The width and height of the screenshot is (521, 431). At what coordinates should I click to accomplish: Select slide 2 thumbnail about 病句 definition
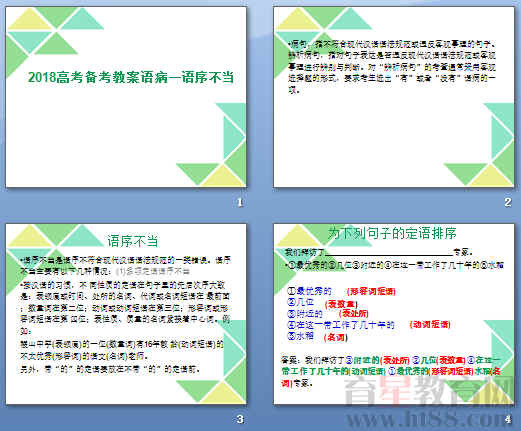click(x=394, y=97)
